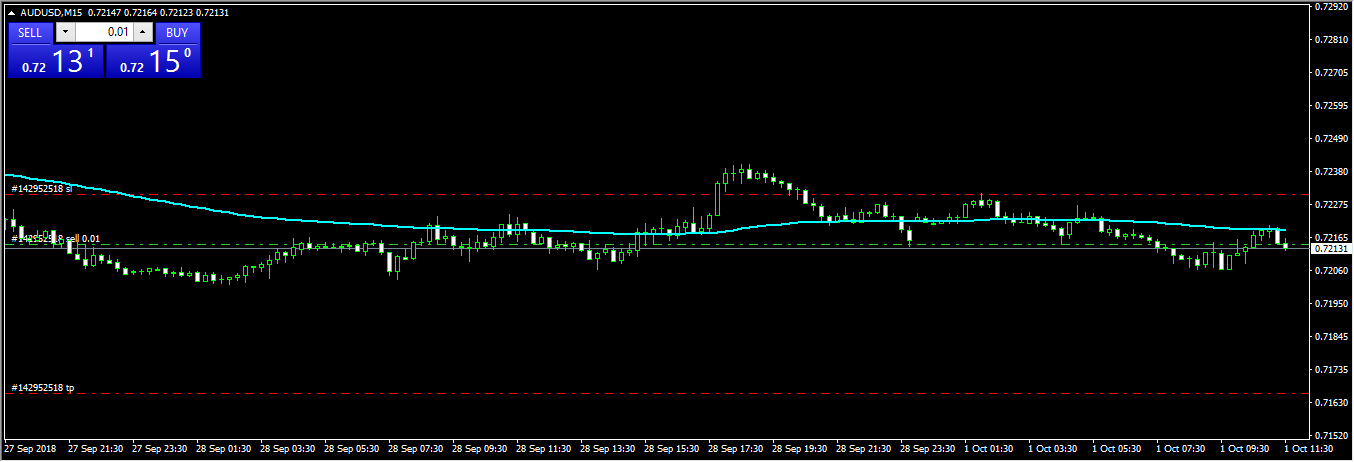1354x462 pixels.
Task: Select the #142952518 sell 0.01 order label
Action: (55, 239)
